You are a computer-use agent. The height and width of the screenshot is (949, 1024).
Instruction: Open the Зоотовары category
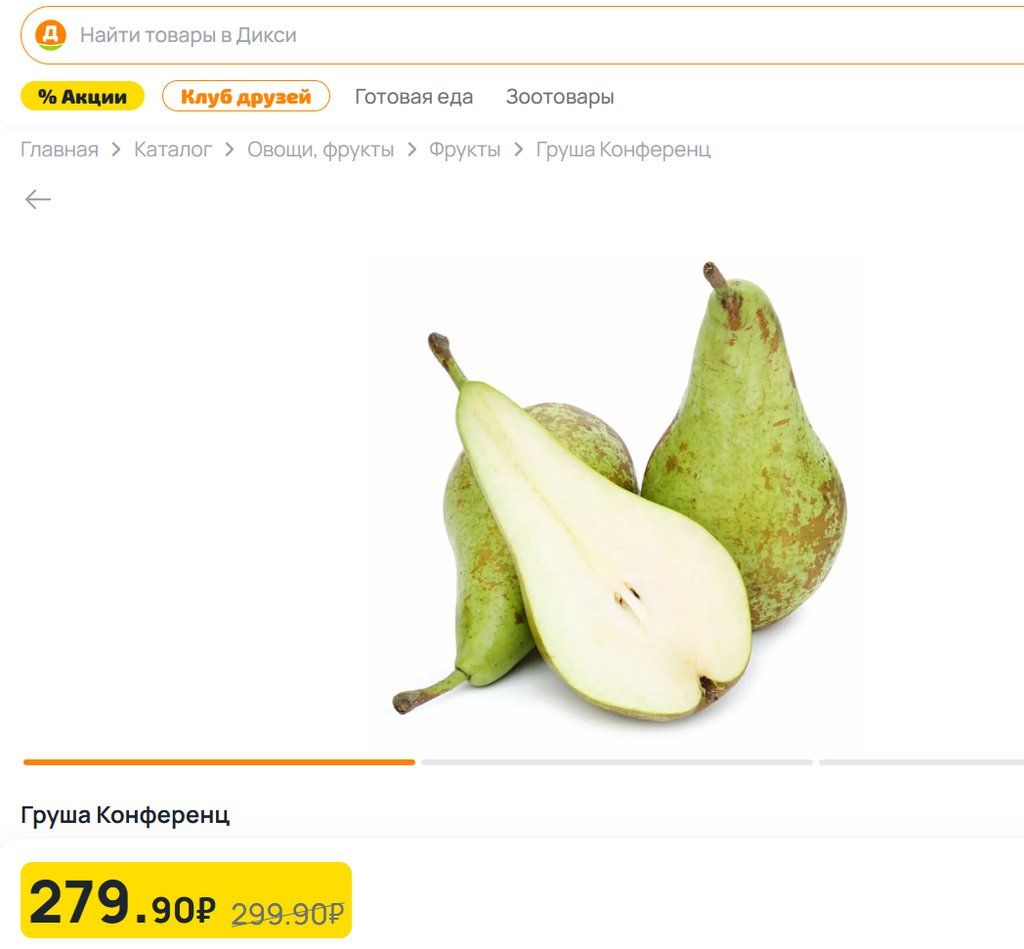pos(560,97)
